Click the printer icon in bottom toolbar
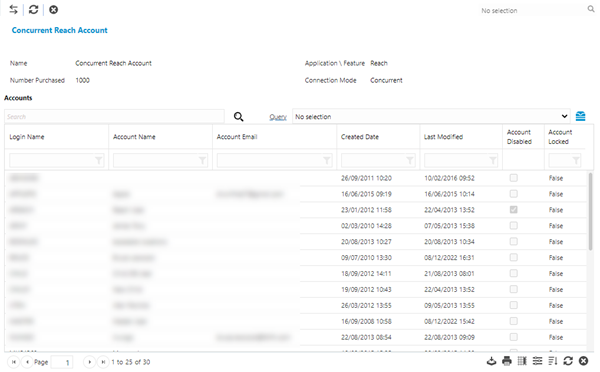Screen dimensions: 600x372 pos(507,361)
